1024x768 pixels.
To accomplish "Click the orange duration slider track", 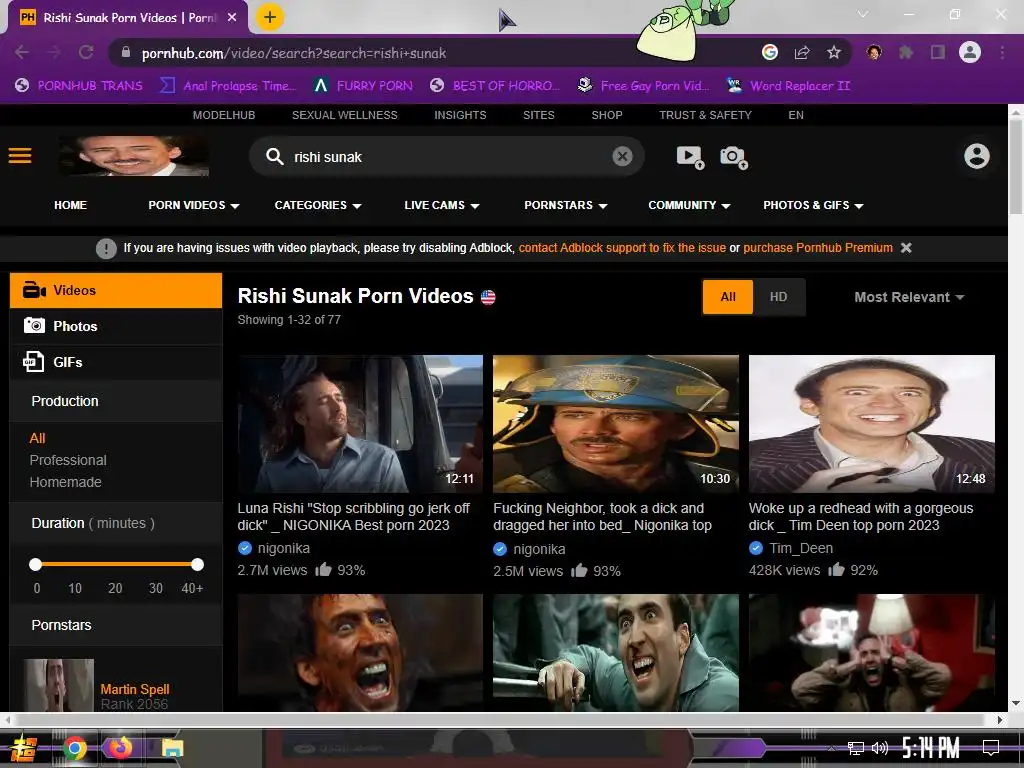I will click(x=116, y=564).
